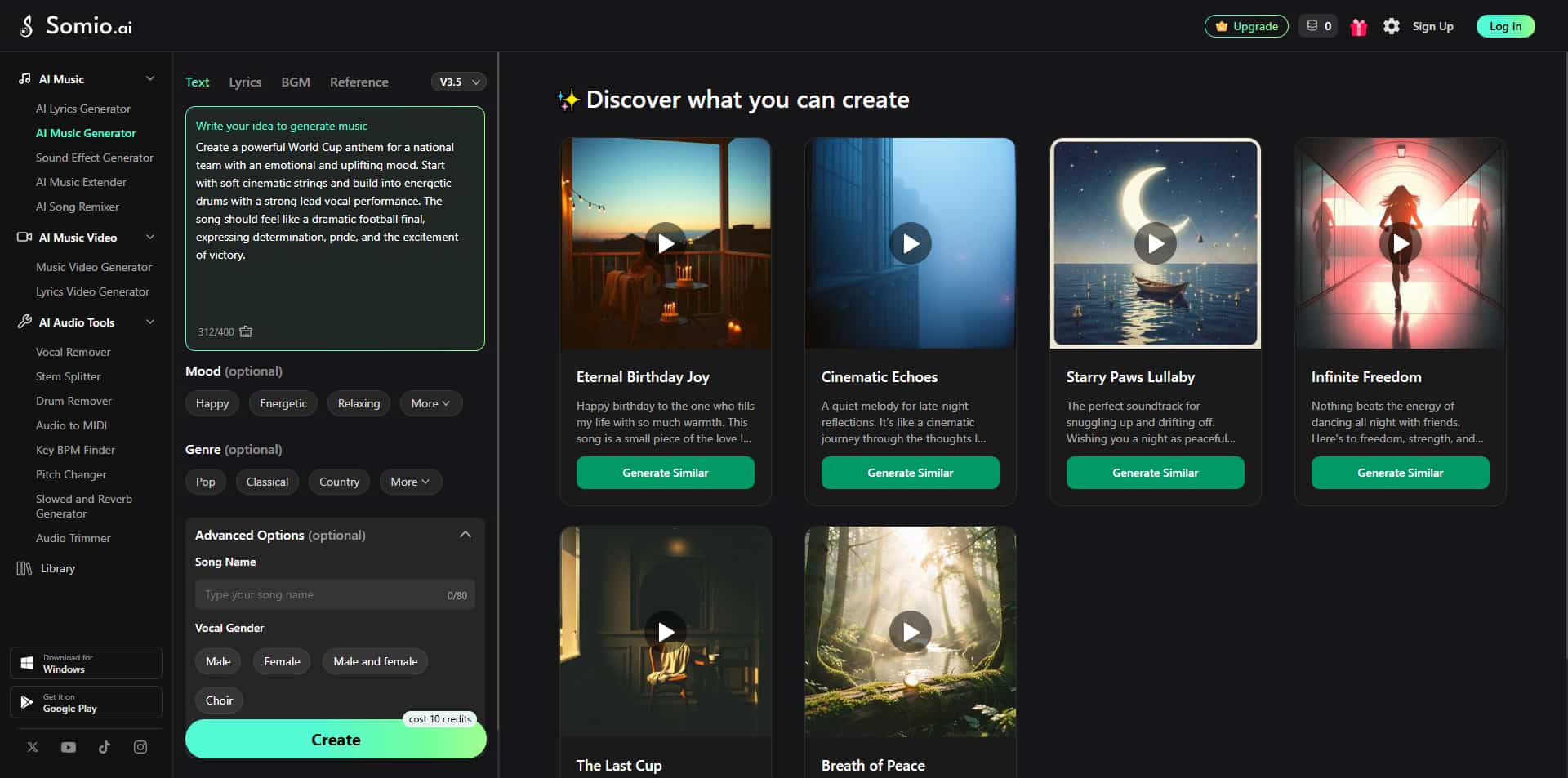This screenshot has width=1568, height=778.
Task: Play the Cinematic Echoes track
Action: (911, 243)
